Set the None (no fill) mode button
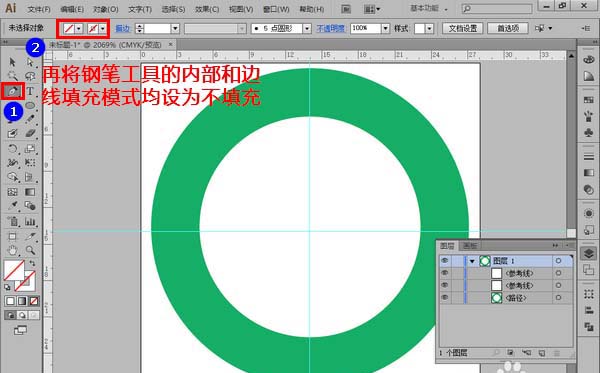This screenshot has width=600, height=373. pyautogui.click(x=34, y=301)
